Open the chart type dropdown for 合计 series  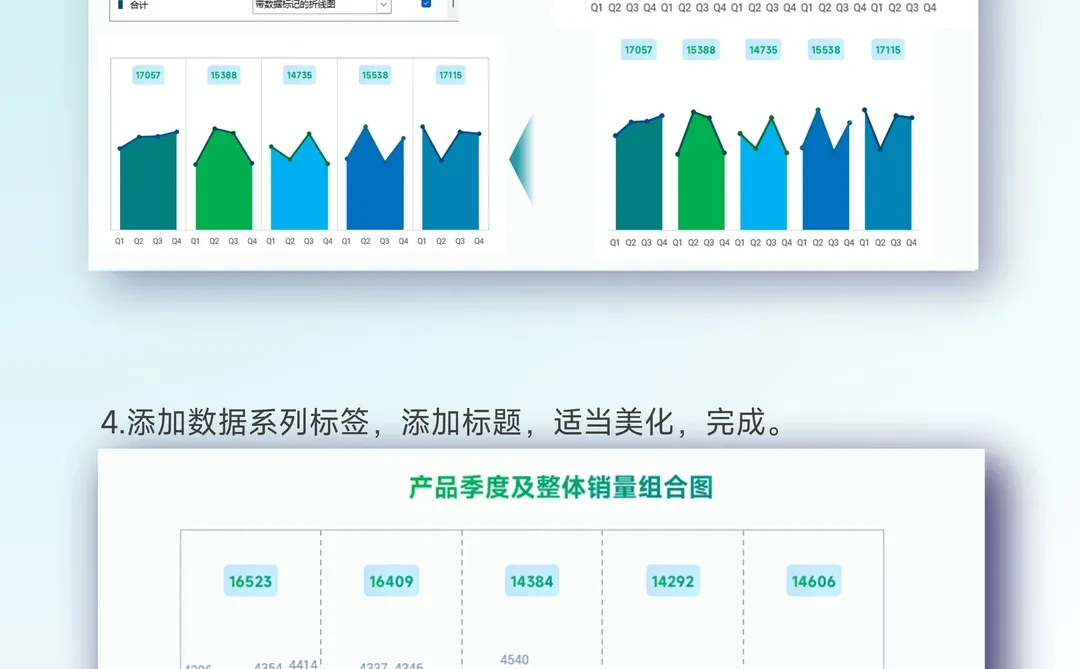384,5
